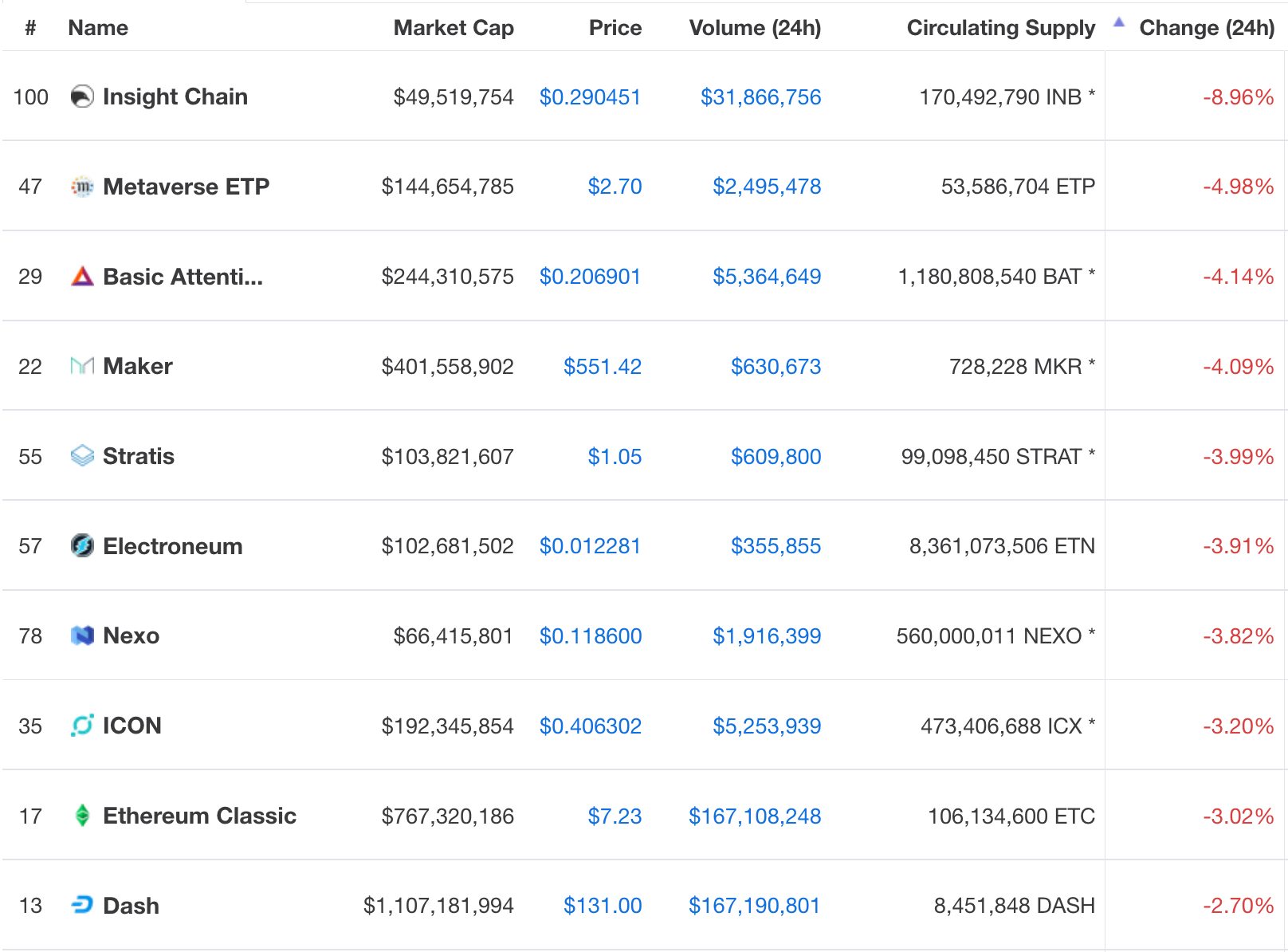Click the Metaverse ETP coin logo

click(x=82, y=187)
